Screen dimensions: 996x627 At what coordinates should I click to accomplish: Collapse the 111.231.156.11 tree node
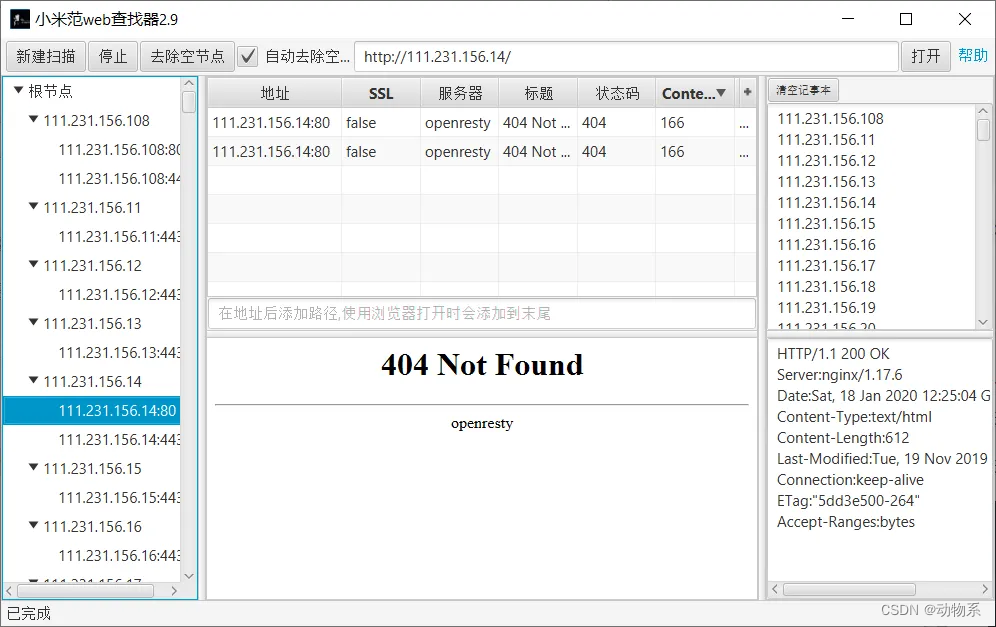[x=34, y=206]
